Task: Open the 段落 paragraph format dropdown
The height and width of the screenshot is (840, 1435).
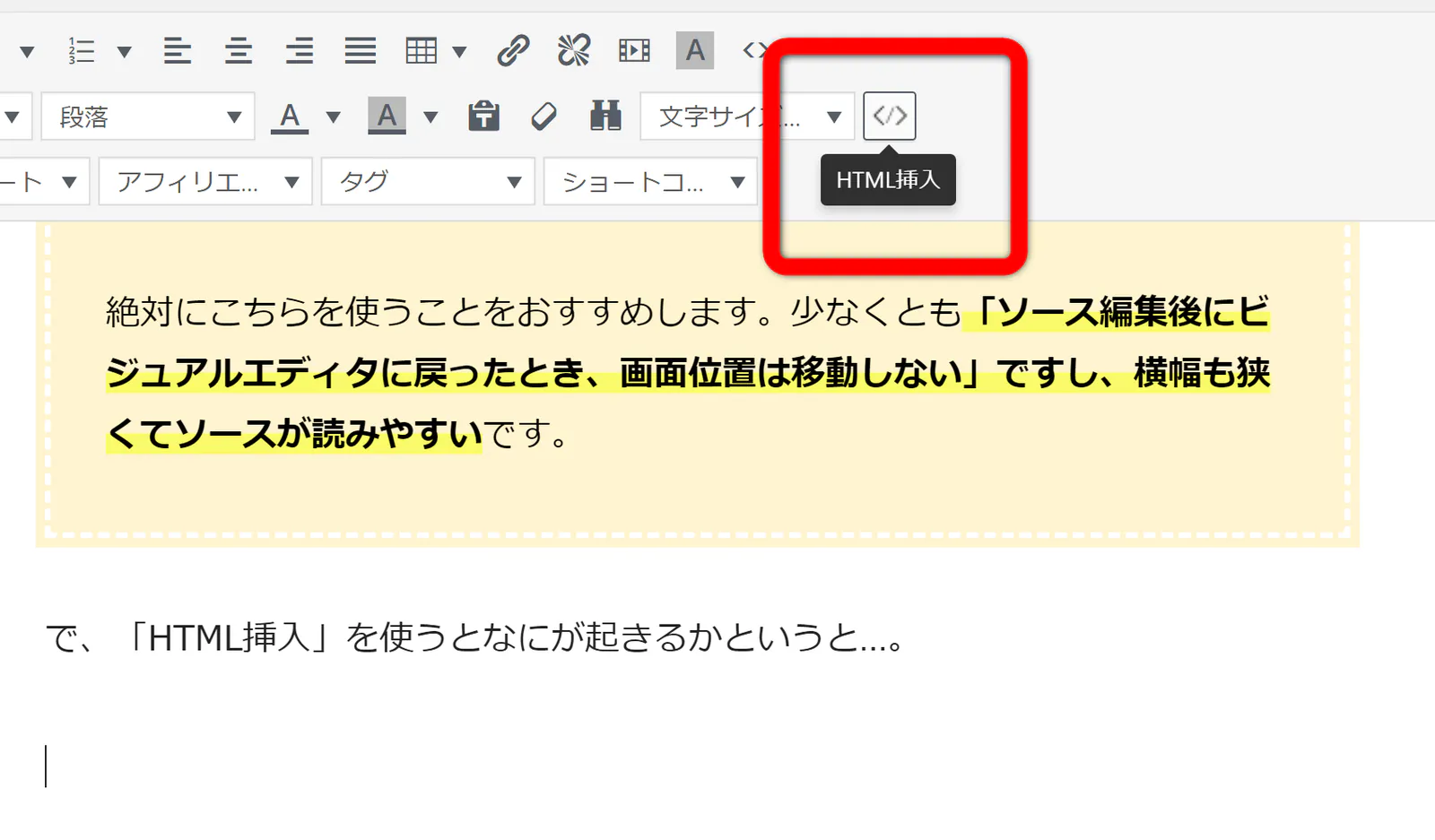Action: pyautogui.click(x=148, y=117)
